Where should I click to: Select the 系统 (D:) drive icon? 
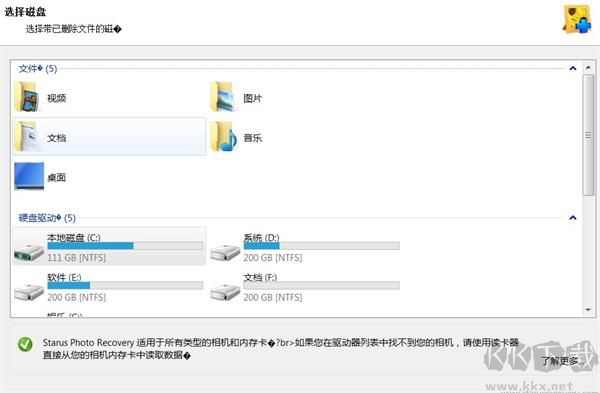[225, 252]
